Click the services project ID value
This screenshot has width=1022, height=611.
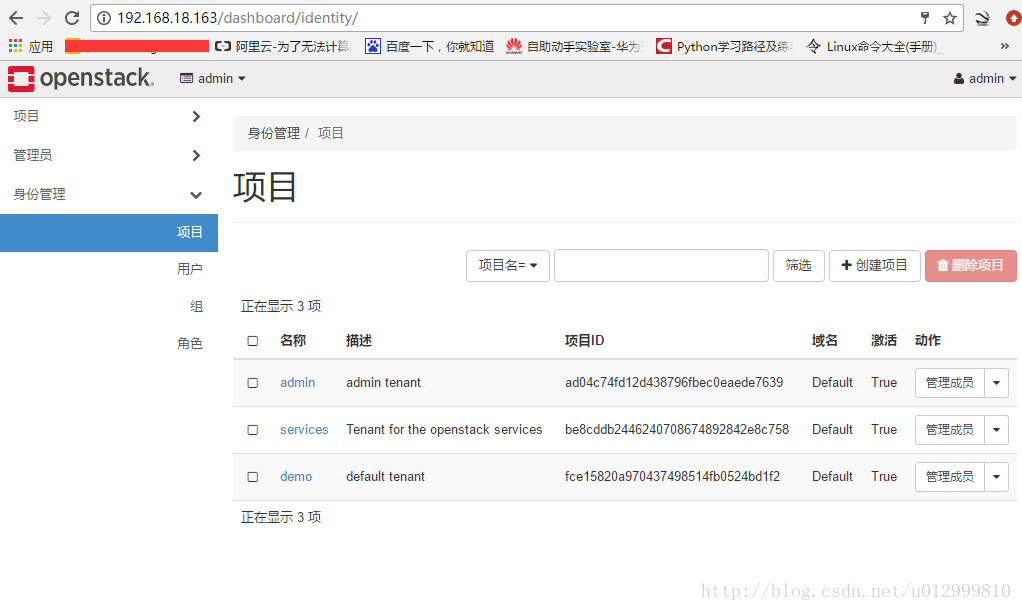tap(677, 430)
